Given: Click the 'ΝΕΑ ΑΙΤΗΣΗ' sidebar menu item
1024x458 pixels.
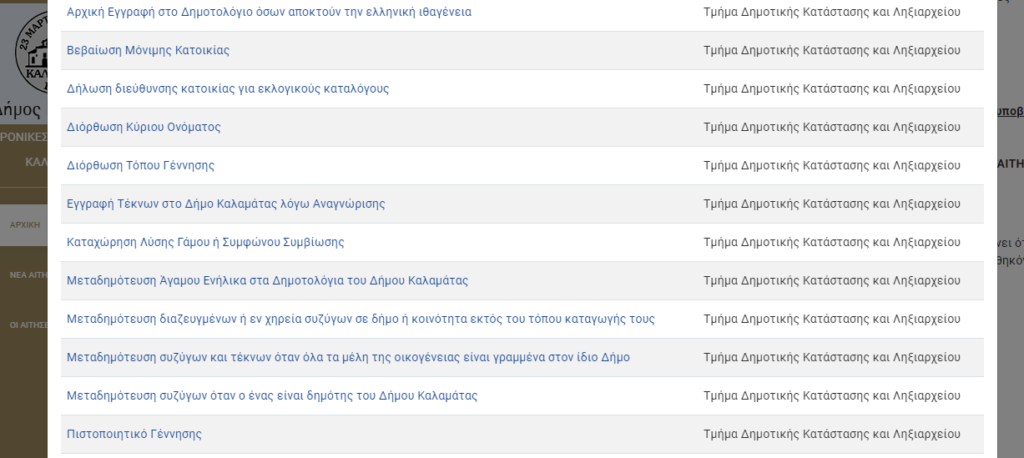Looking at the screenshot, I should pyautogui.click(x=28, y=275).
